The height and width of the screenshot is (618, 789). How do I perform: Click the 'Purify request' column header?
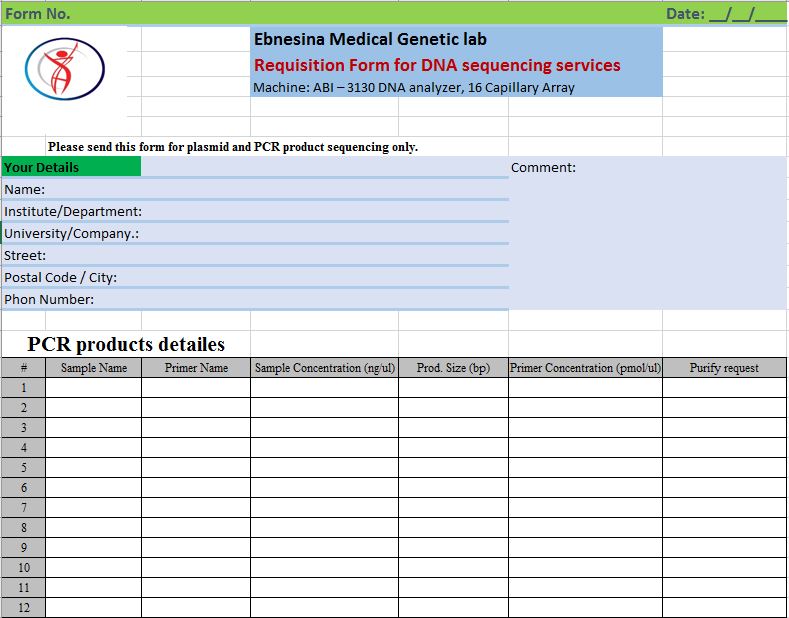click(x=724, y=368)
